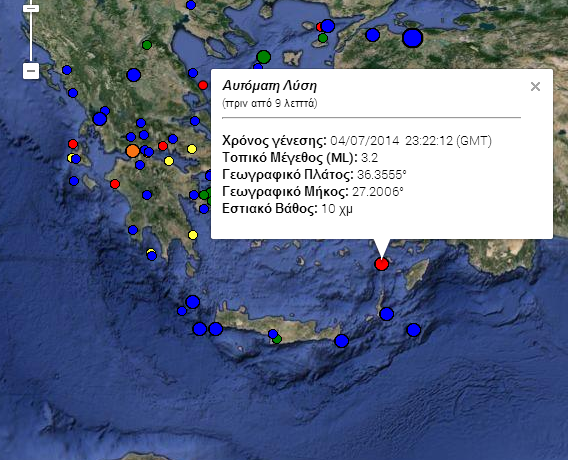Select the blue marker just below Karpathos island
The width and height of the screenshot is (568, 460).
pyautogui.click(x=387, y=314)
